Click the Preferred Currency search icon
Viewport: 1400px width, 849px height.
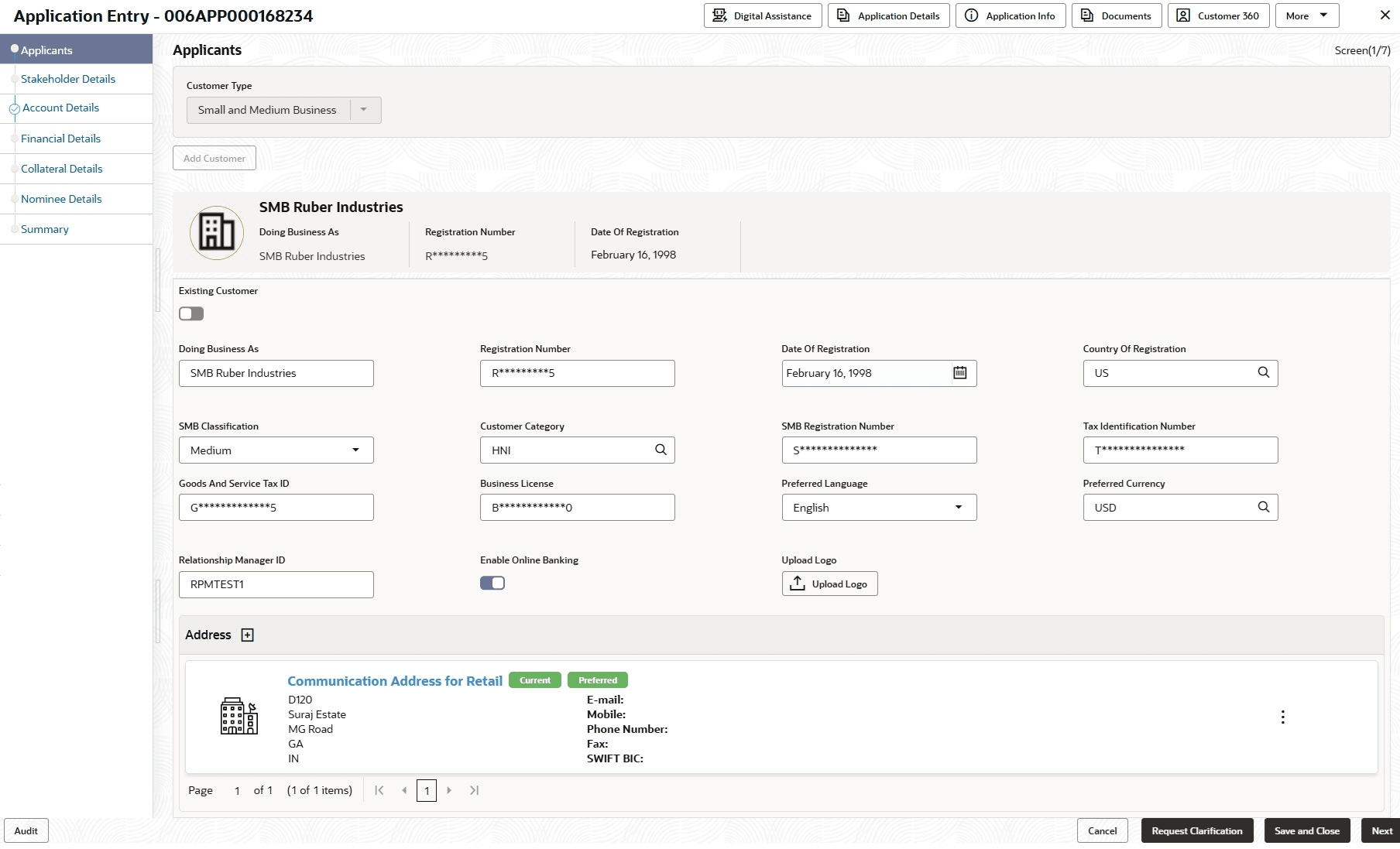coord(1263,507)
